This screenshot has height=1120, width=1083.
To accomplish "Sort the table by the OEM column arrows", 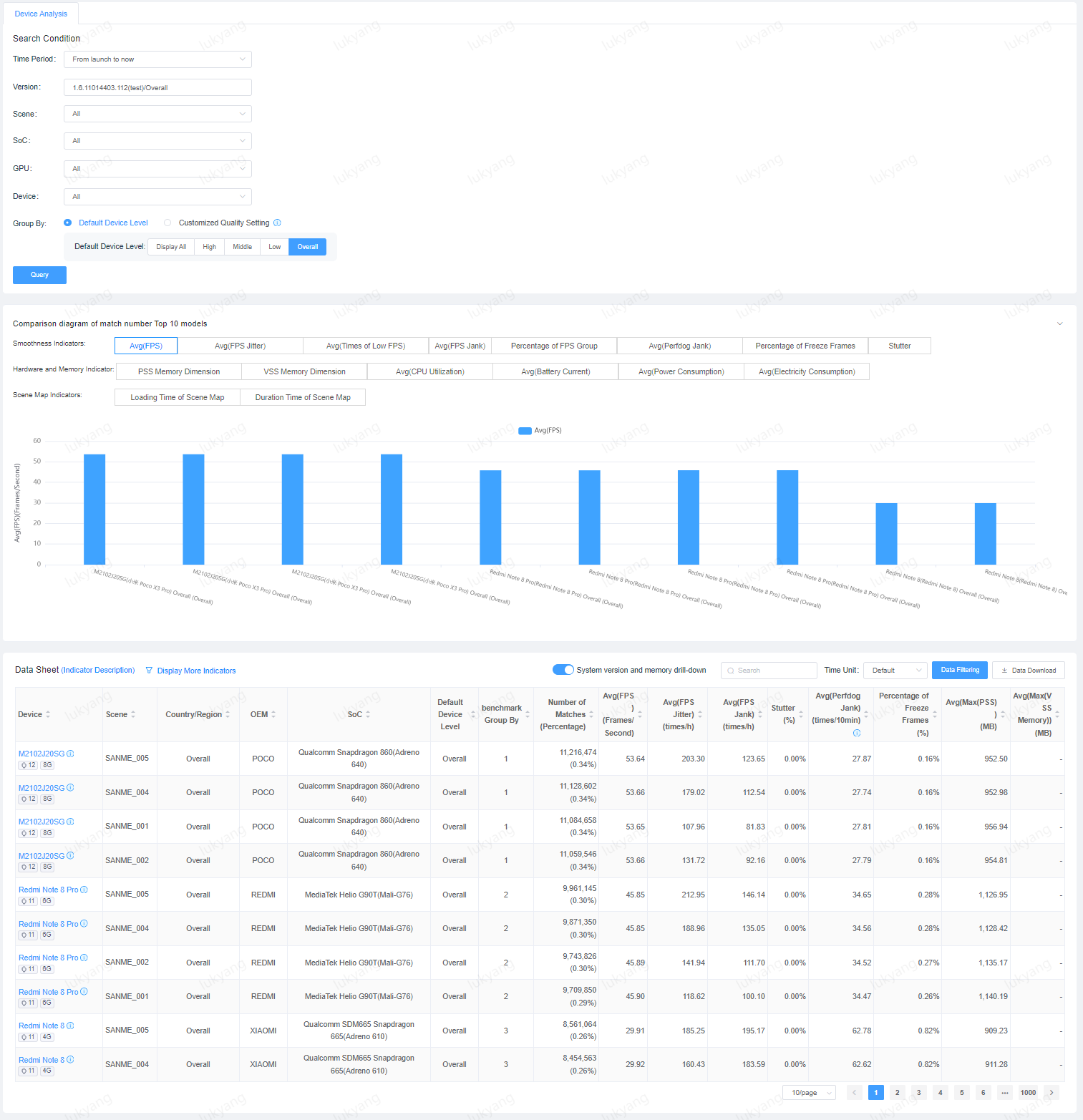I will tap(273, 714).
